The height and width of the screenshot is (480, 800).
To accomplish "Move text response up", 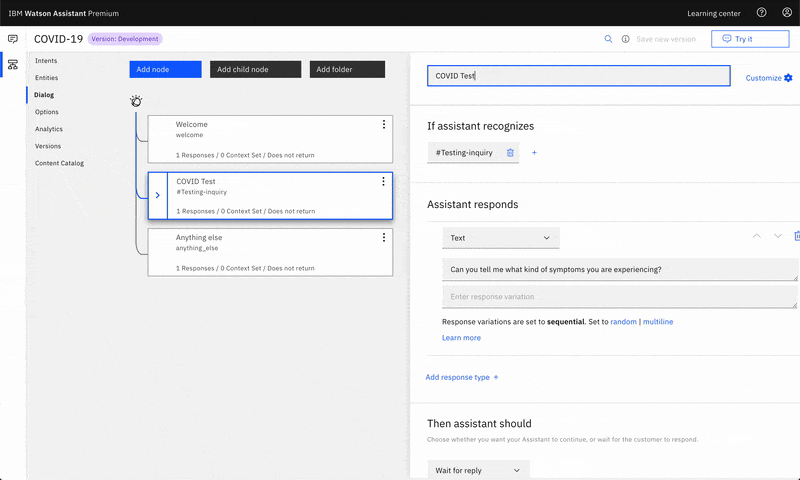I will click(757, 236).
